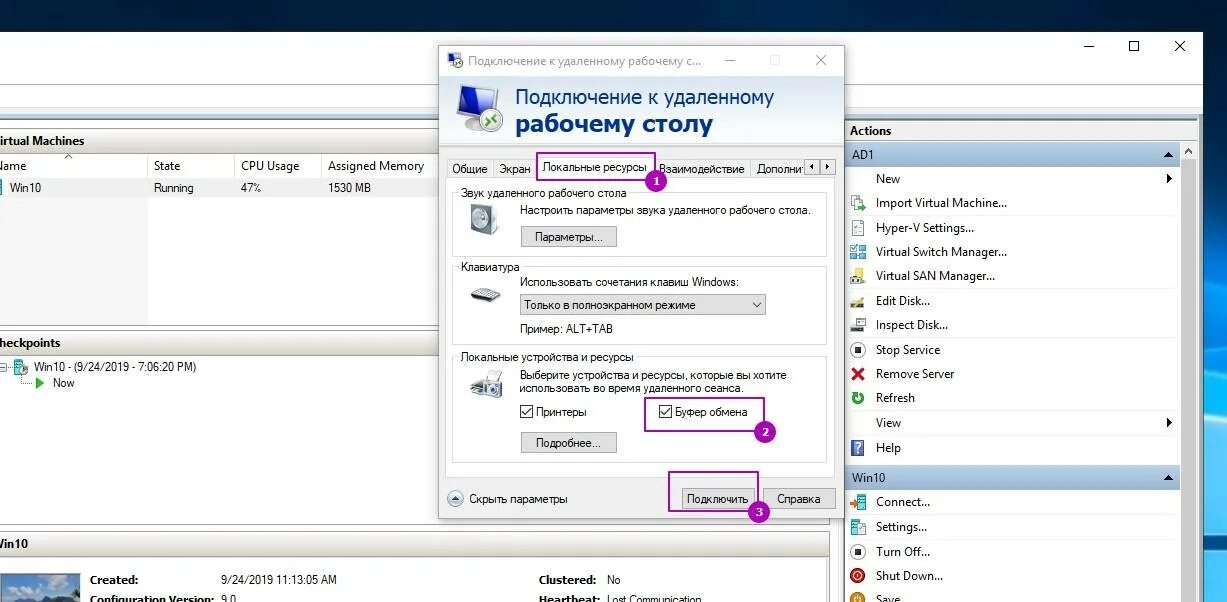Open sound Параметры settings
Image resolution: width=1227 pixels, height=602 pixels.
click(568, 236)
